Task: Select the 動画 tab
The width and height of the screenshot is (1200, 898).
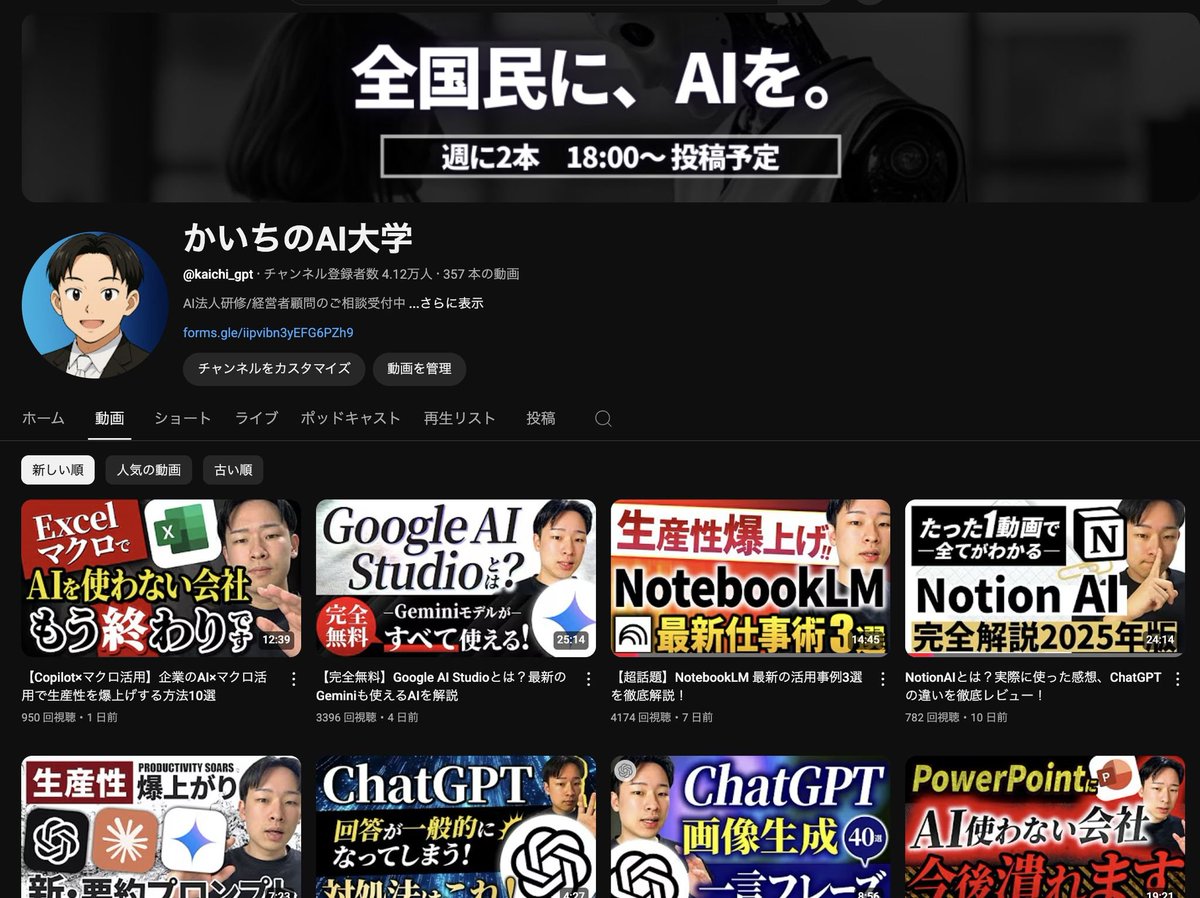Action: tap(109, 419)
